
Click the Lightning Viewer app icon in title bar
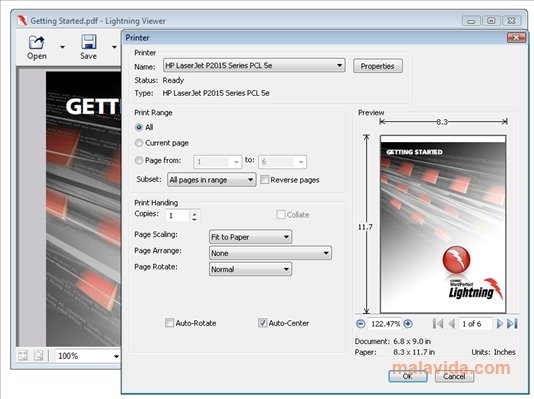22,20
